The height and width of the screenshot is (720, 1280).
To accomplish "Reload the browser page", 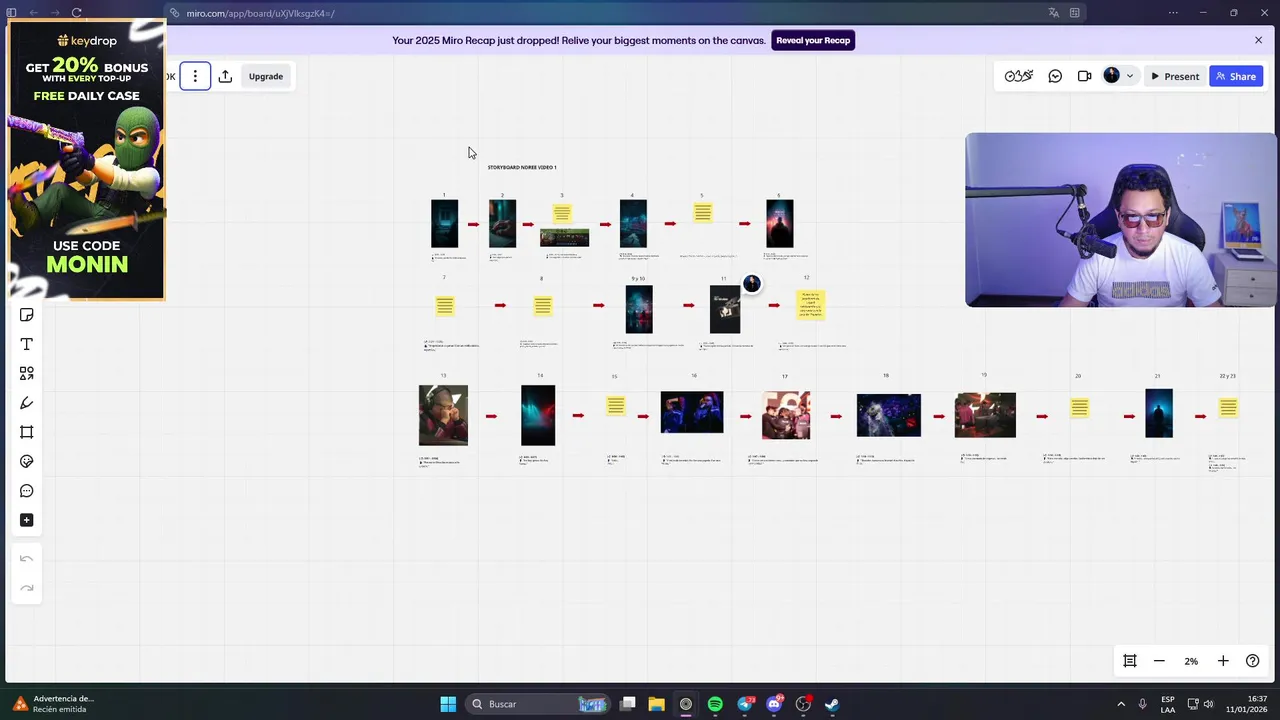I will click(x=76, y=13).
